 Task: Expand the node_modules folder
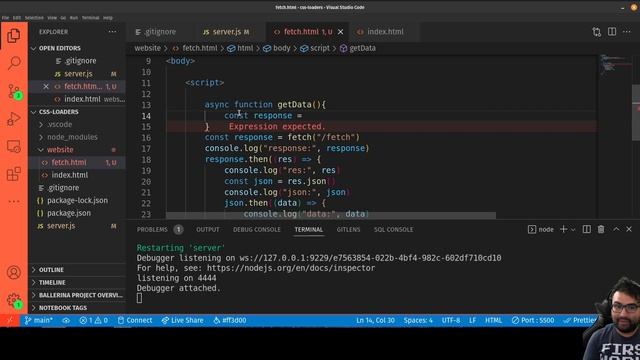tap(72, 137)
